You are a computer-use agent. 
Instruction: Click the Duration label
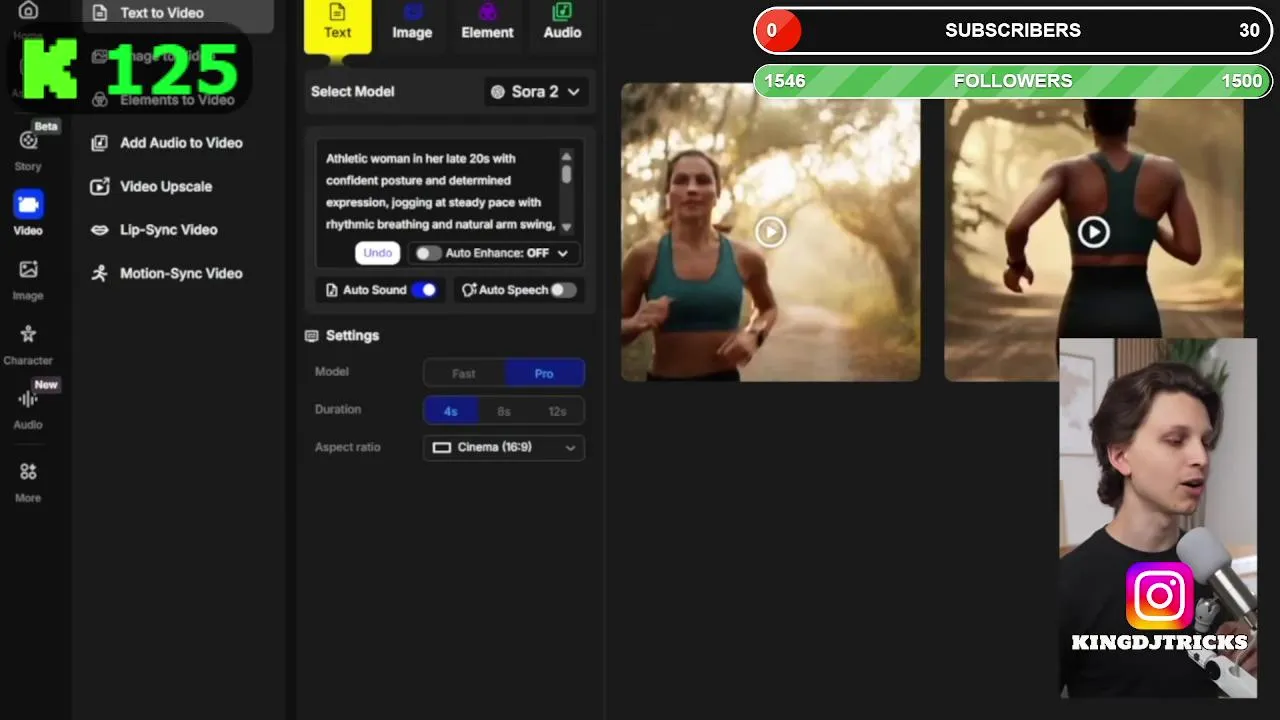(337, 409)
